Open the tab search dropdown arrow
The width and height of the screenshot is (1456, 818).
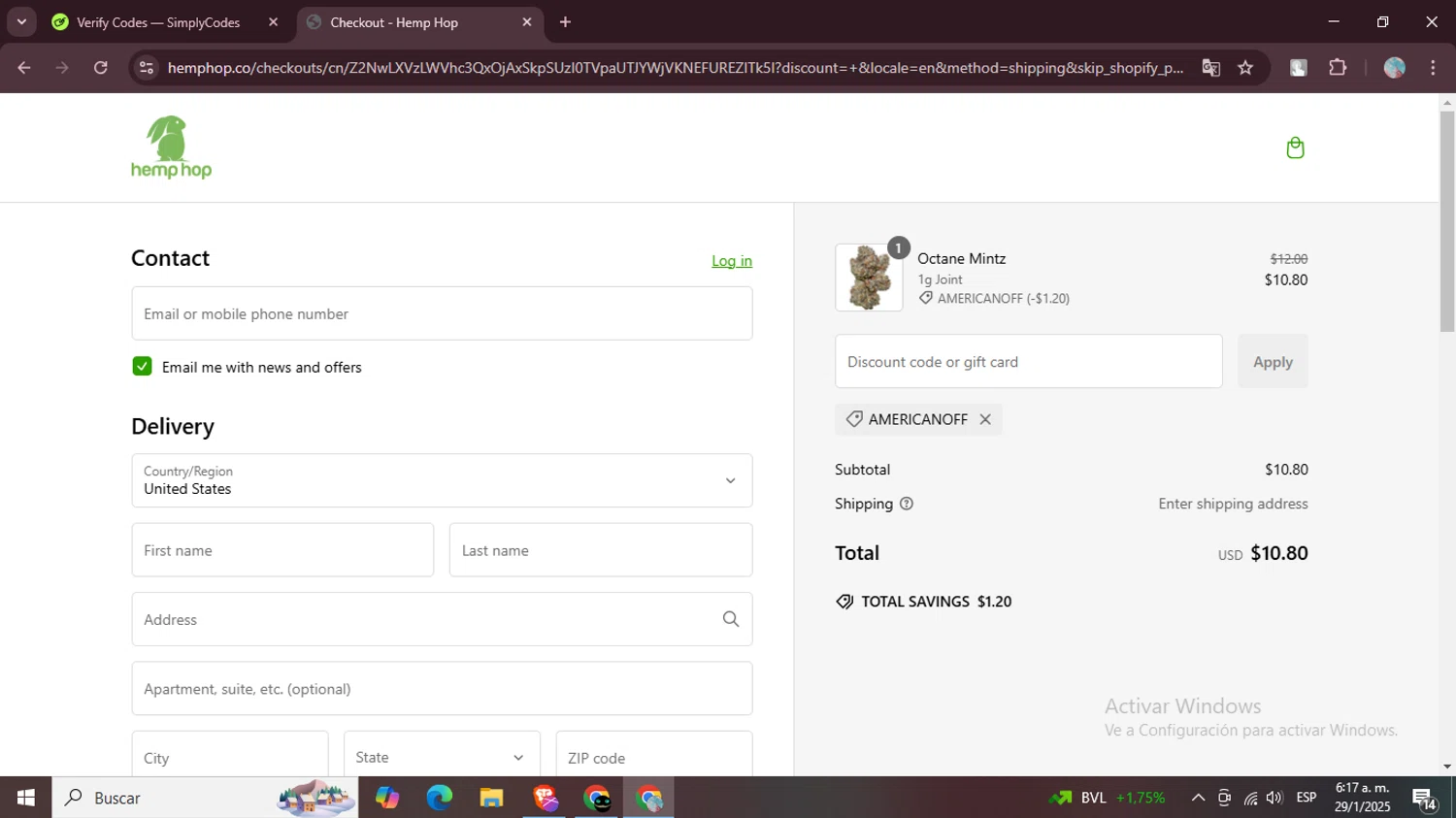tap(21, 22)
